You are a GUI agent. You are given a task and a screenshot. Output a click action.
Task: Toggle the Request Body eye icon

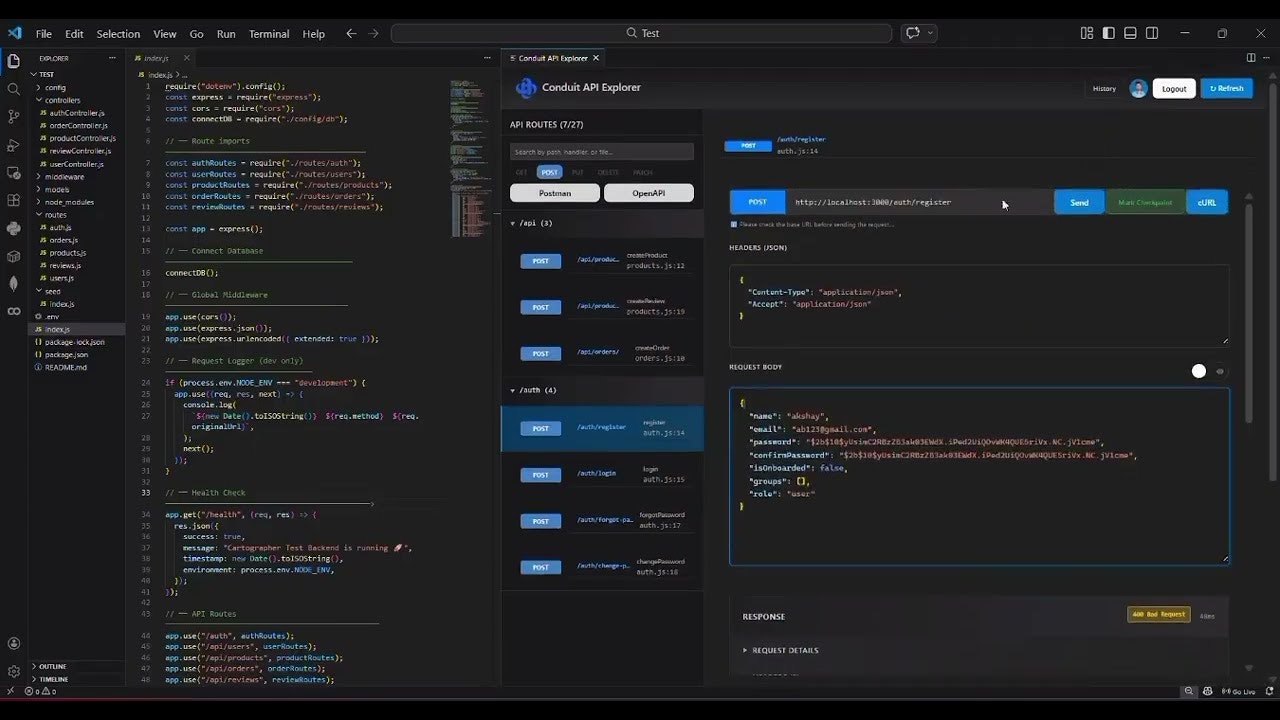tap(1220, 371)
